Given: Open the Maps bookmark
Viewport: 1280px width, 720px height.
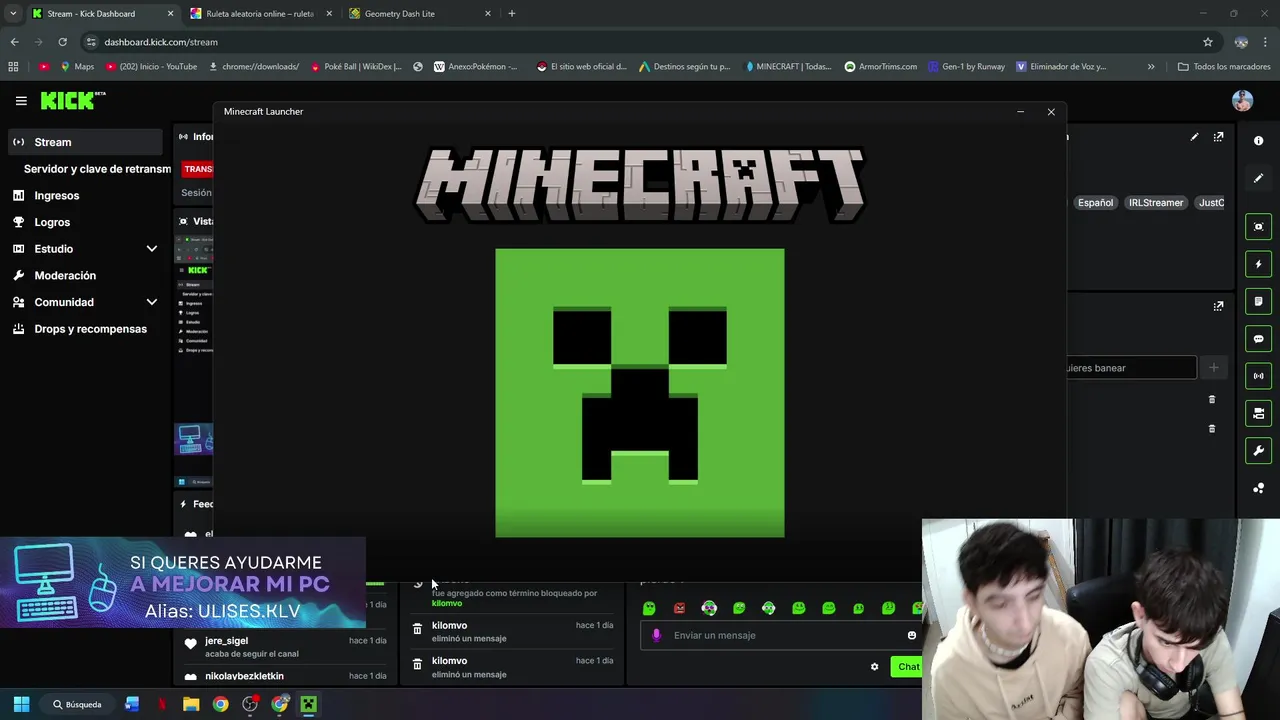Looking at the screenshot, I should pyautogui.click(x=77, y=67).
